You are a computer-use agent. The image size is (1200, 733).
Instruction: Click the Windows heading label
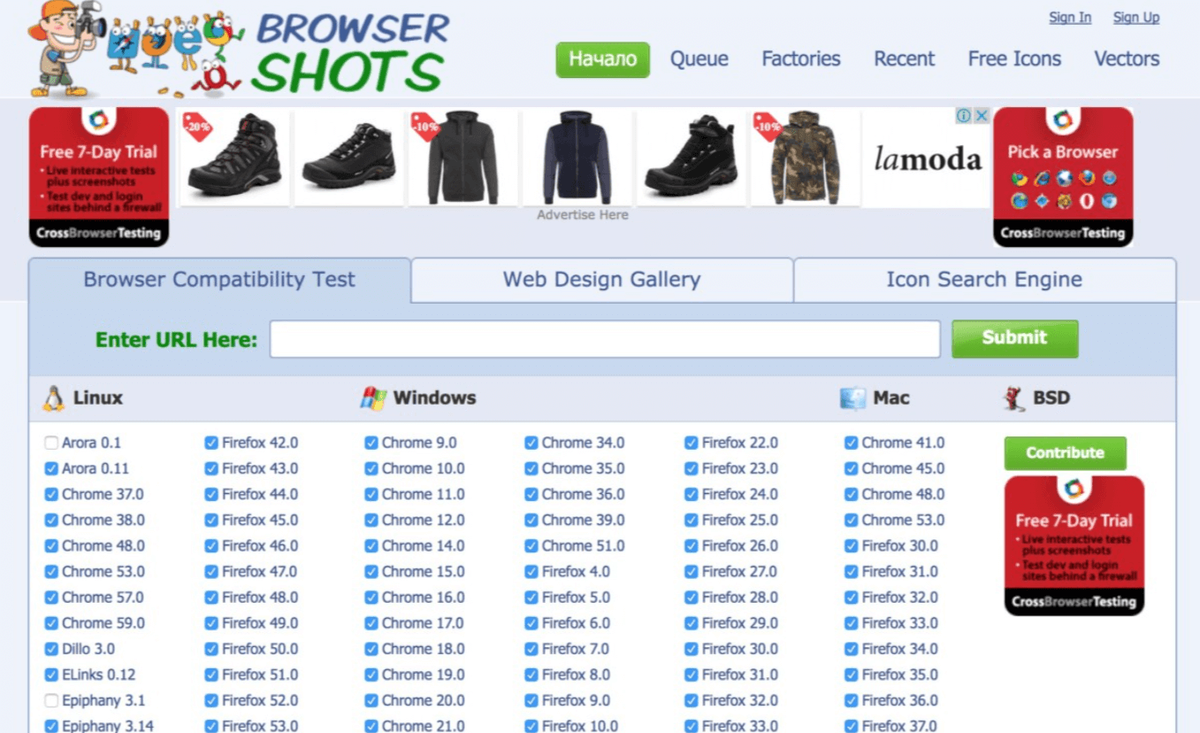434,398
